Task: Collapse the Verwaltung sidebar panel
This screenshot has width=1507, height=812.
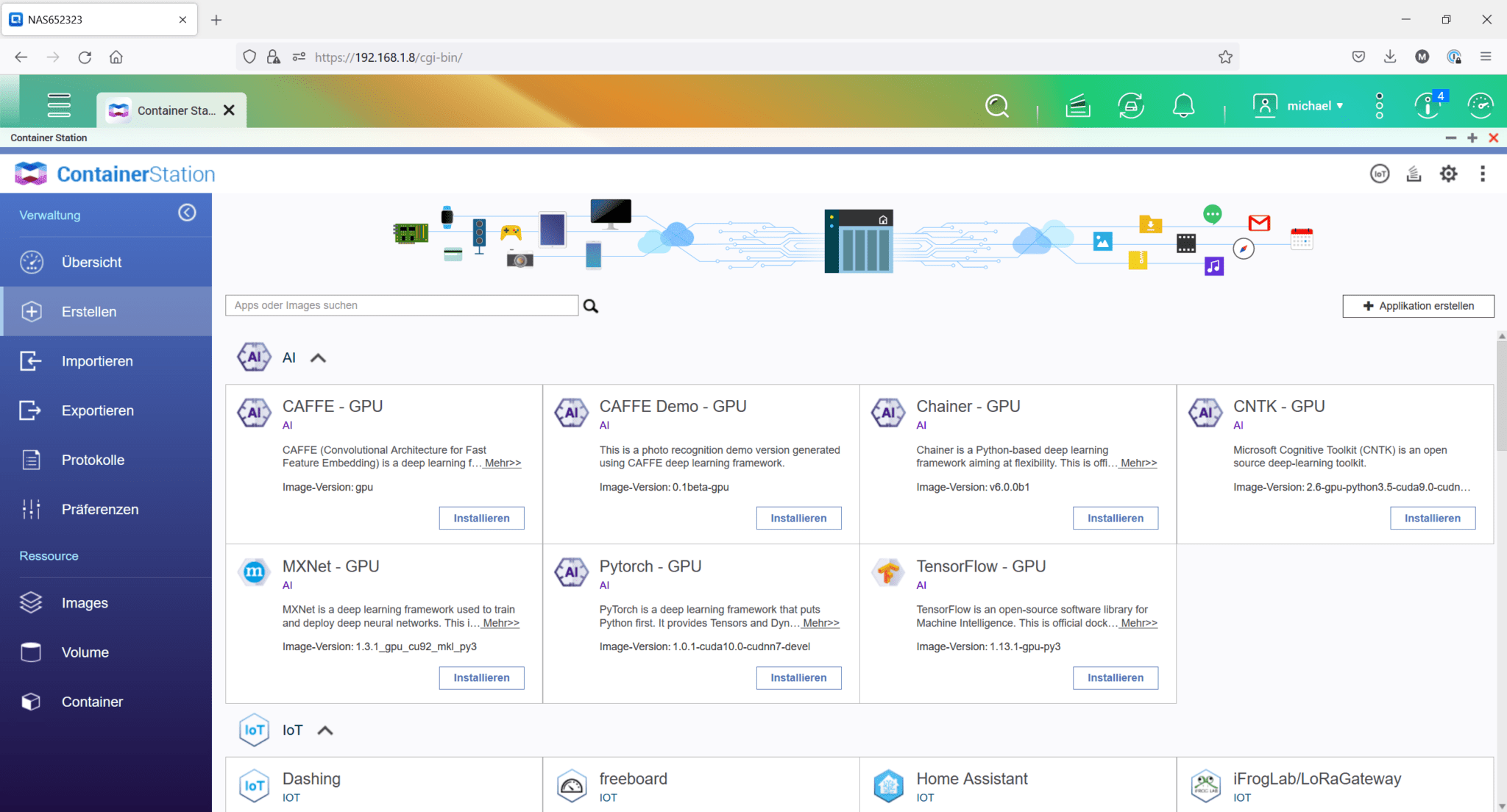Action: 187,213
